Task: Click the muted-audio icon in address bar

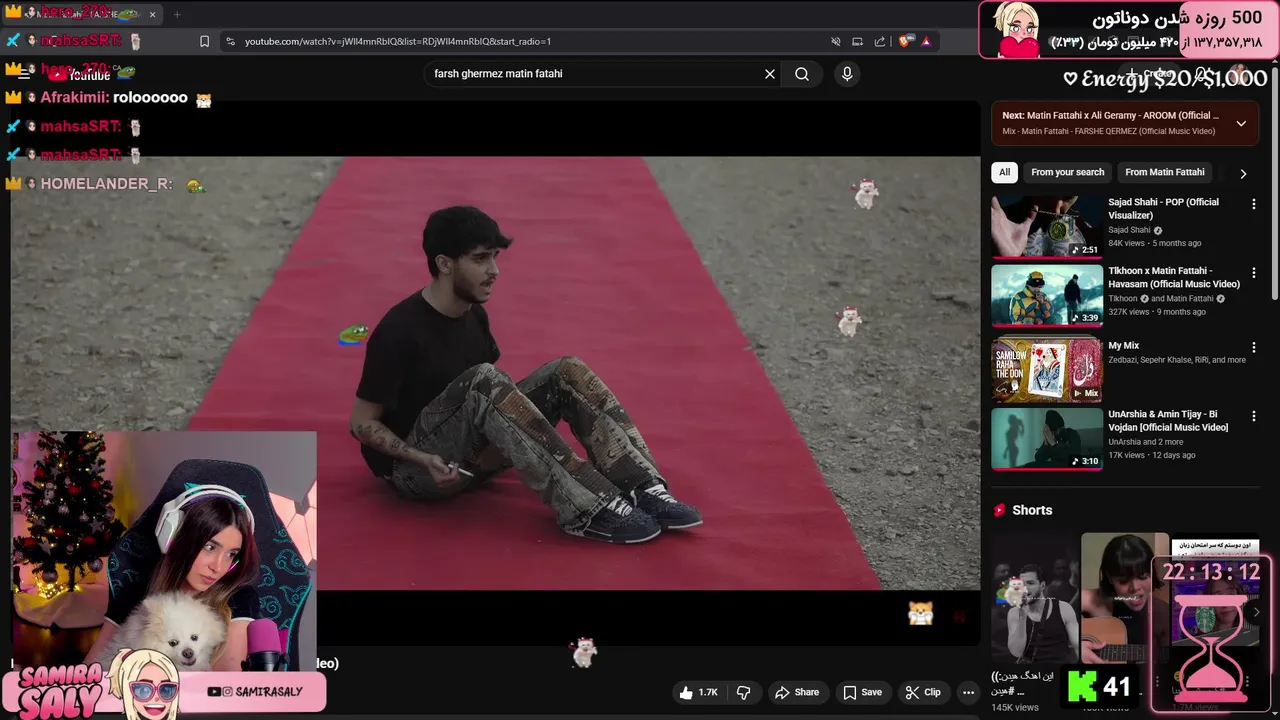Action: 836,41
